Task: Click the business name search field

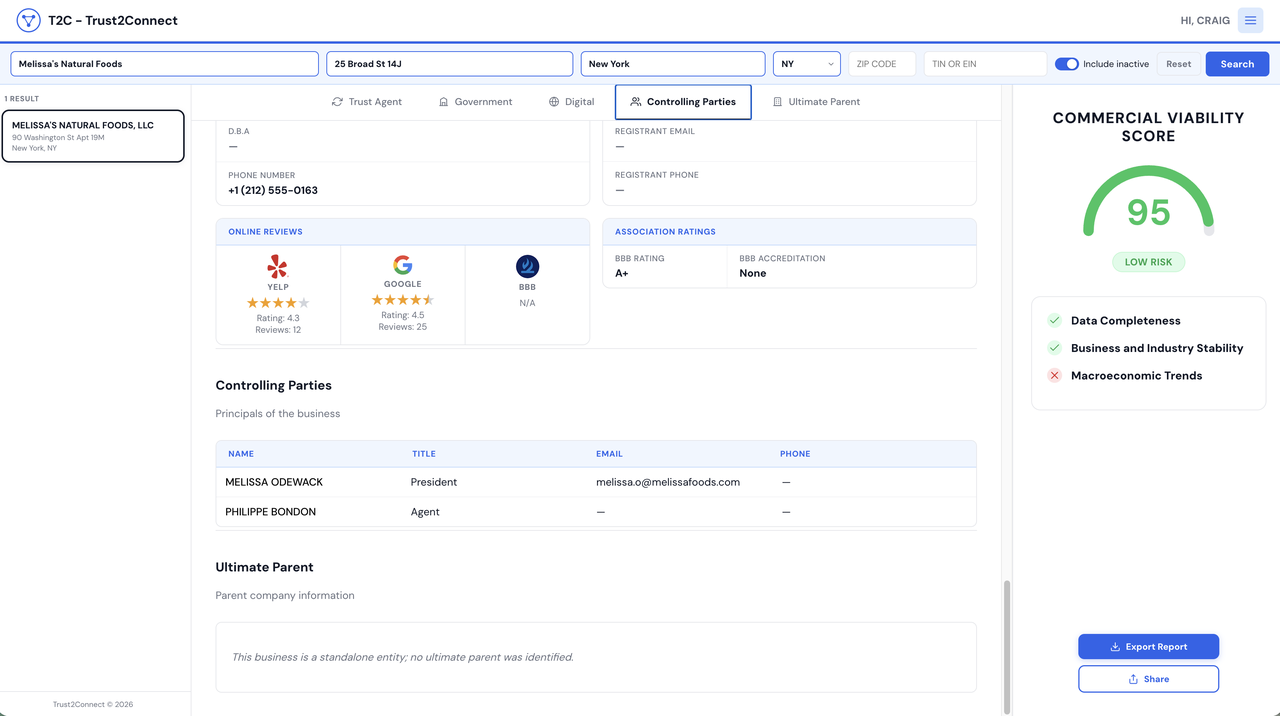Action: [x=165, y=64]
